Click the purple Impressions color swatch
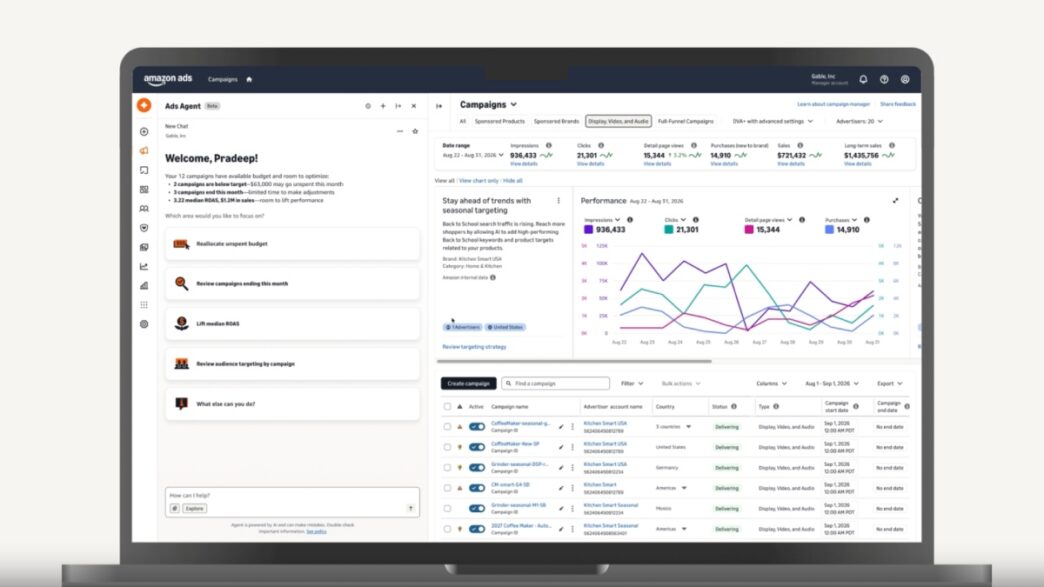The width and height of the screenshot is (1044, 587). pos(588,230)
